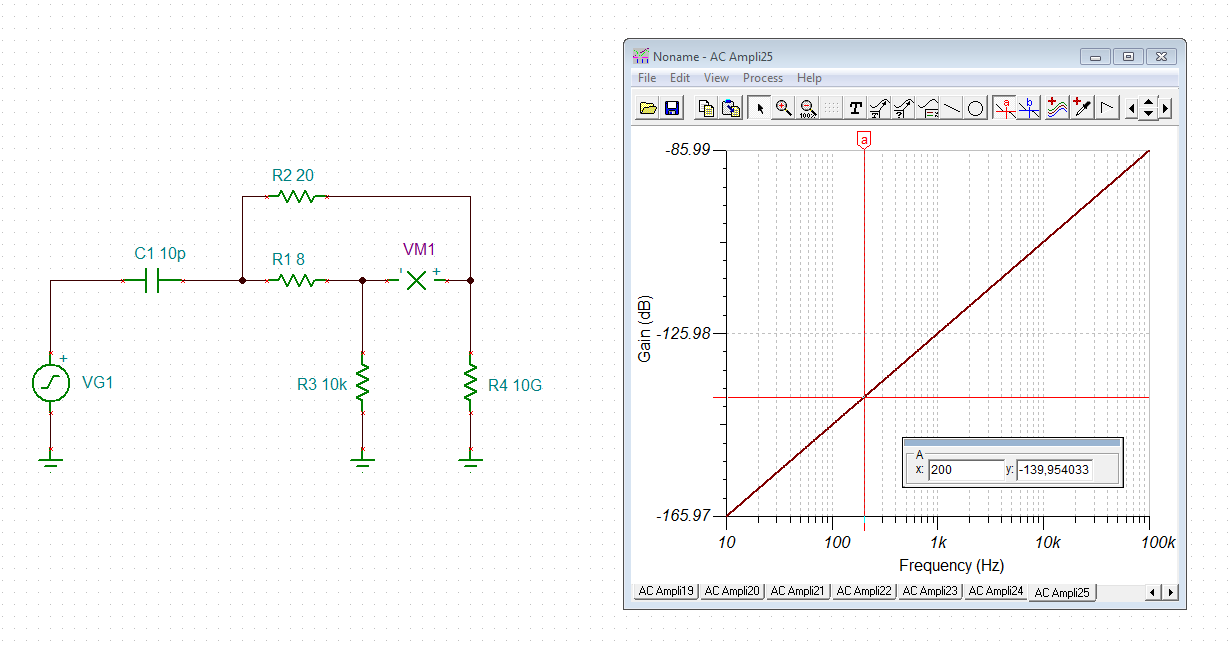Select the pointer tool in the toolbar
The image size is (1230, 646).
[x=760, y=107]
